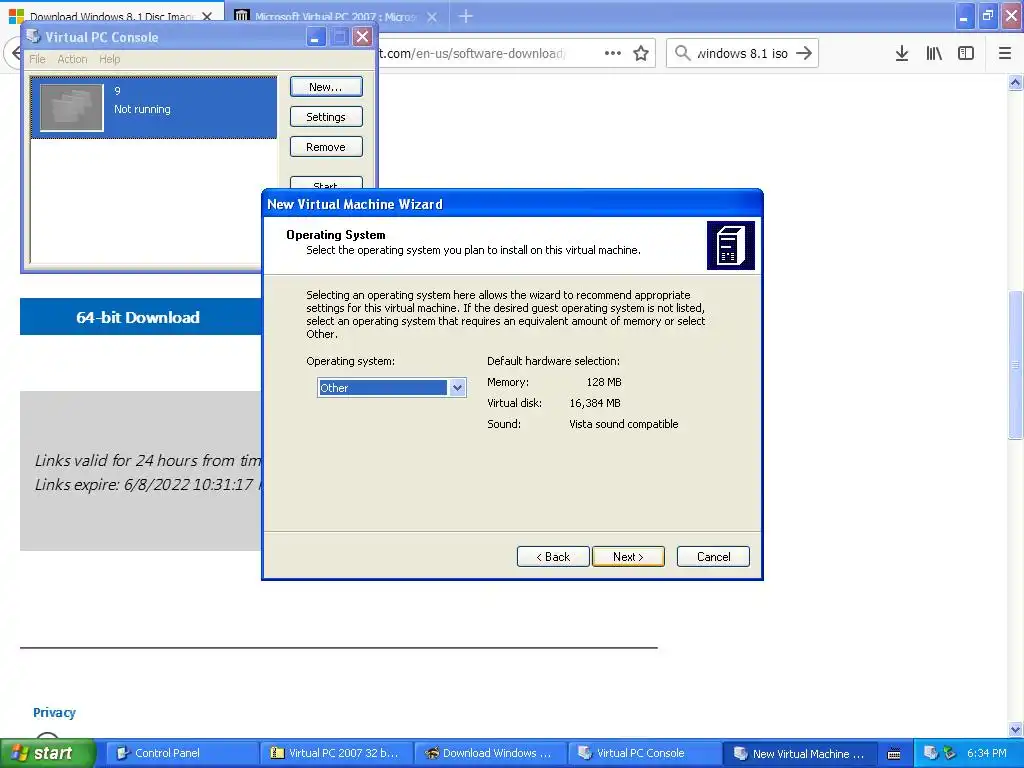Click page scrollbar down arrow
Screen dimensions: 1024x768
pos(1015,729)
